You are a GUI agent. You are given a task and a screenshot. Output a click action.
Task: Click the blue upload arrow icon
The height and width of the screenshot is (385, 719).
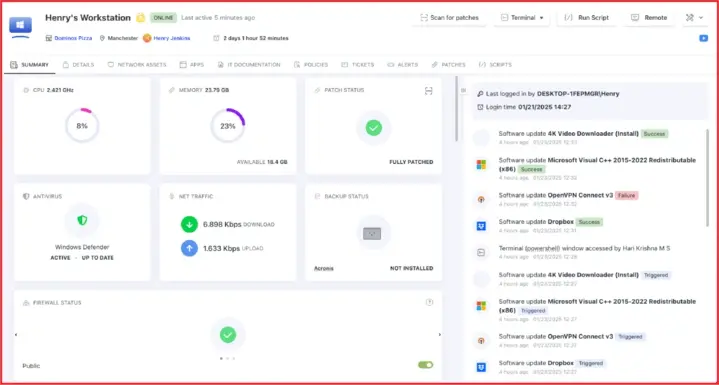point(189,248)
